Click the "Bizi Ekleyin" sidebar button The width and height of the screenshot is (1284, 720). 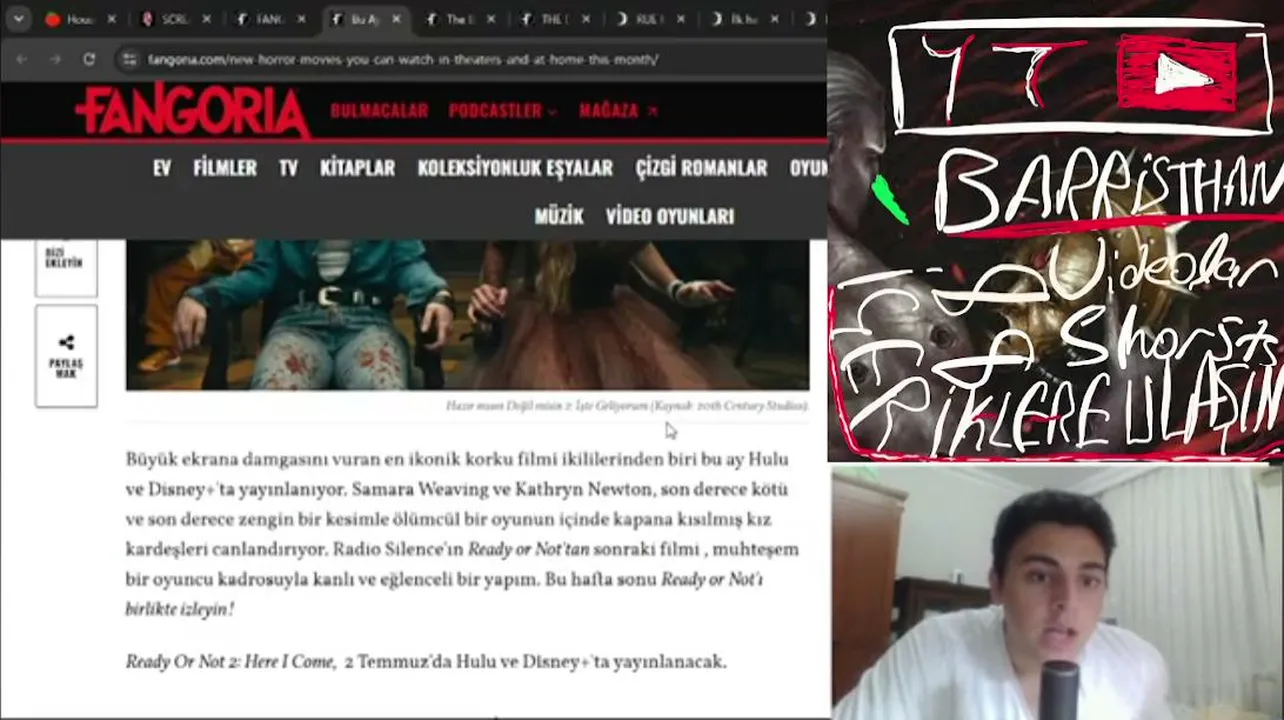[x=66, y=267]
